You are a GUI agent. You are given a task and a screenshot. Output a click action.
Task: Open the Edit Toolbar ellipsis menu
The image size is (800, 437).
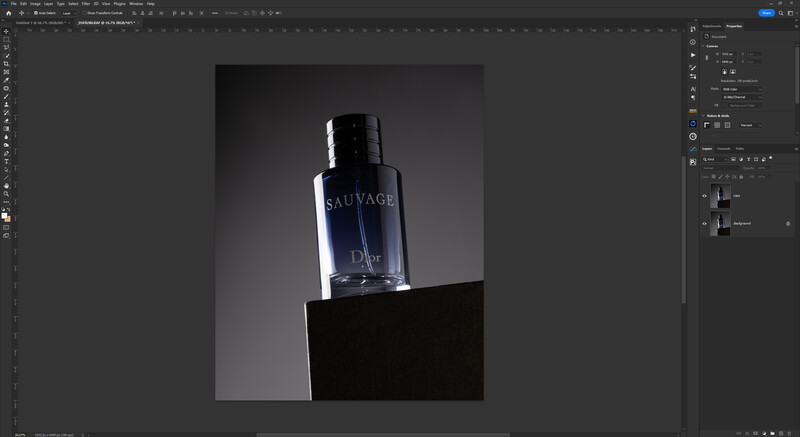[6, 202]
